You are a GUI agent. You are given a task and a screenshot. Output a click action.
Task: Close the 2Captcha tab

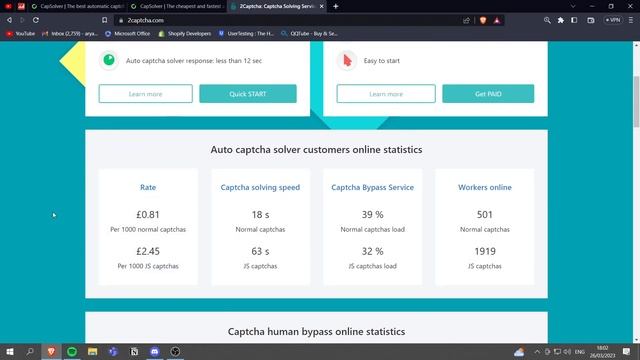pos(322,6)
